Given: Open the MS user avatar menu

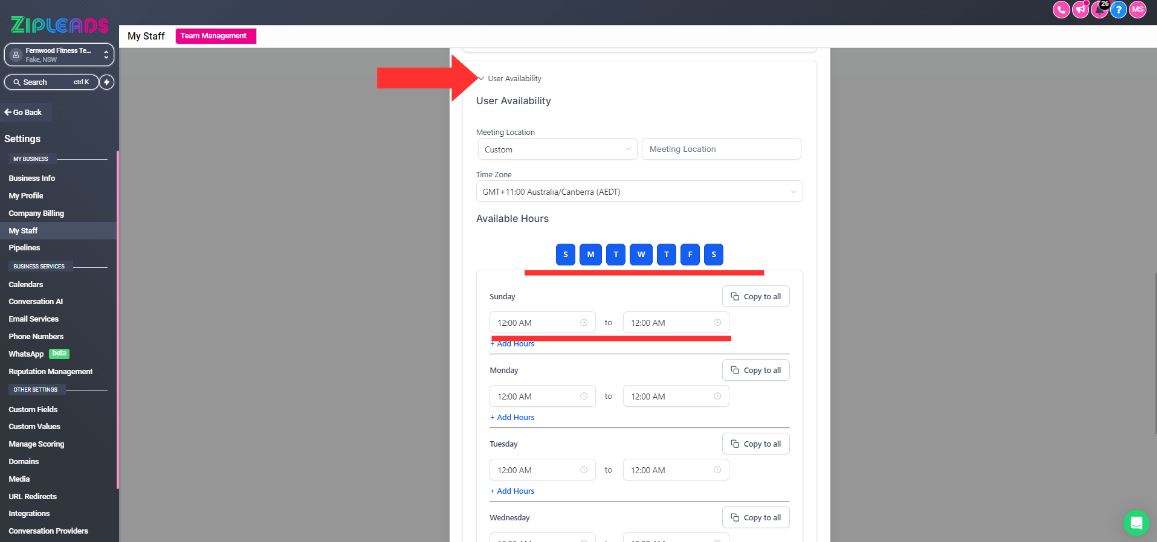Looking at the screenshot, I should tap(1138, 10).
